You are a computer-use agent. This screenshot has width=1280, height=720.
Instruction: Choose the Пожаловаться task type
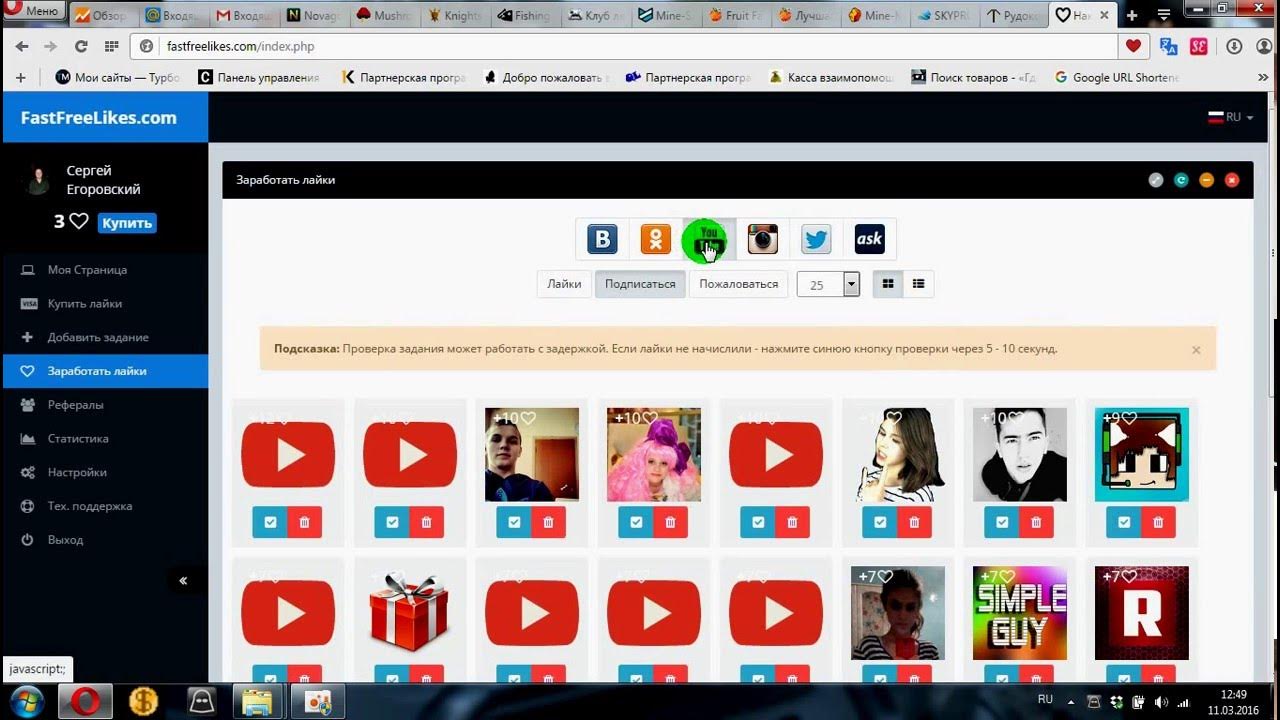click(738, 284)
